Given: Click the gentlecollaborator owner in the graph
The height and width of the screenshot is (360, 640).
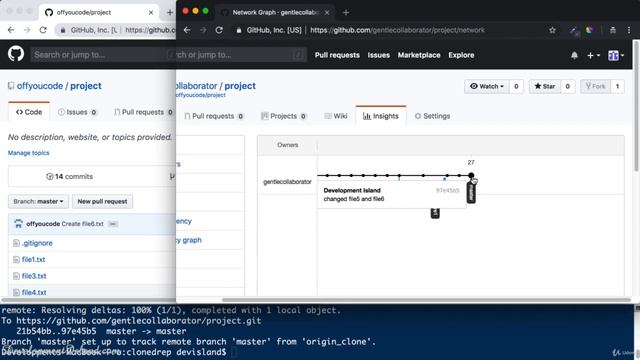Looking at the screenshot, I should click(x=287, y=182).
